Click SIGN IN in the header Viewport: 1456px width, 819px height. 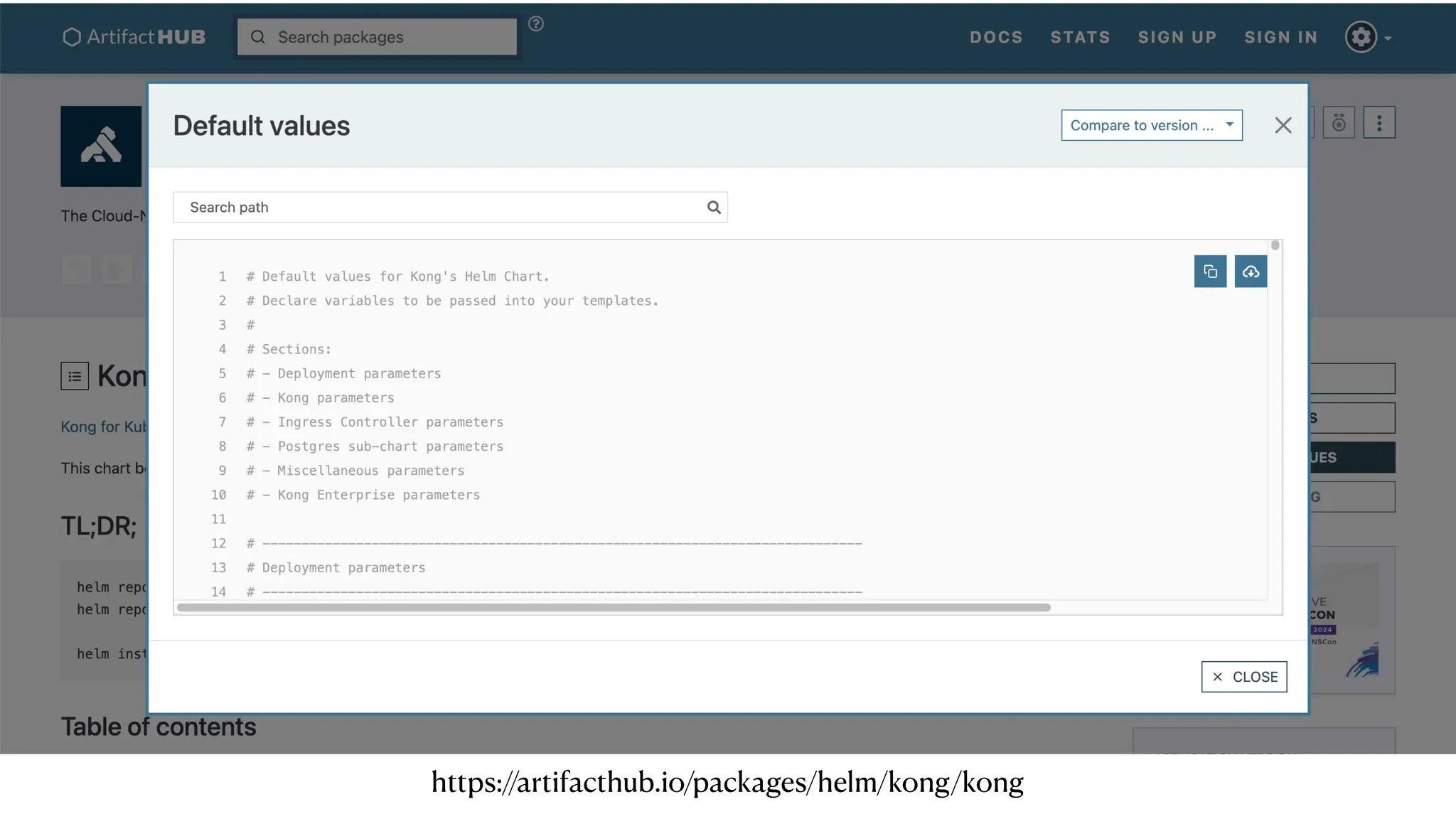tap(1281, 37)
